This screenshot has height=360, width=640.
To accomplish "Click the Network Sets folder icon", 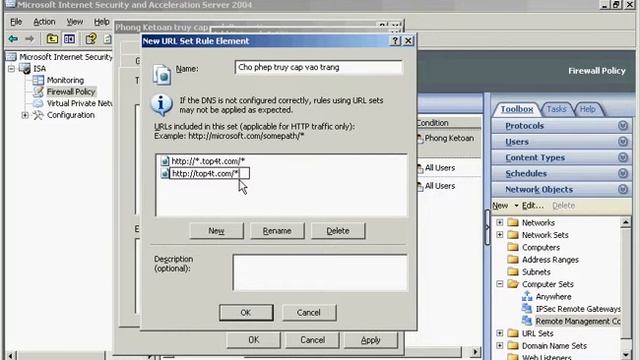I will pos(513,235).
